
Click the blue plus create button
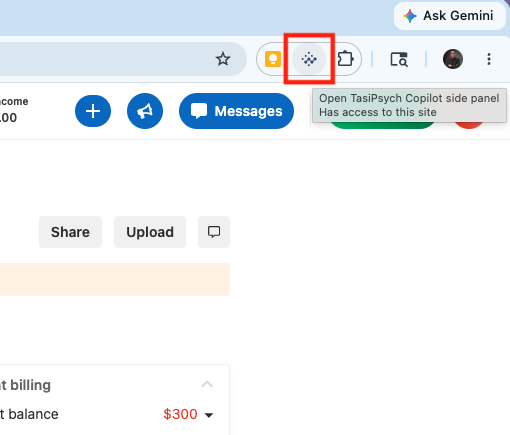93,111
